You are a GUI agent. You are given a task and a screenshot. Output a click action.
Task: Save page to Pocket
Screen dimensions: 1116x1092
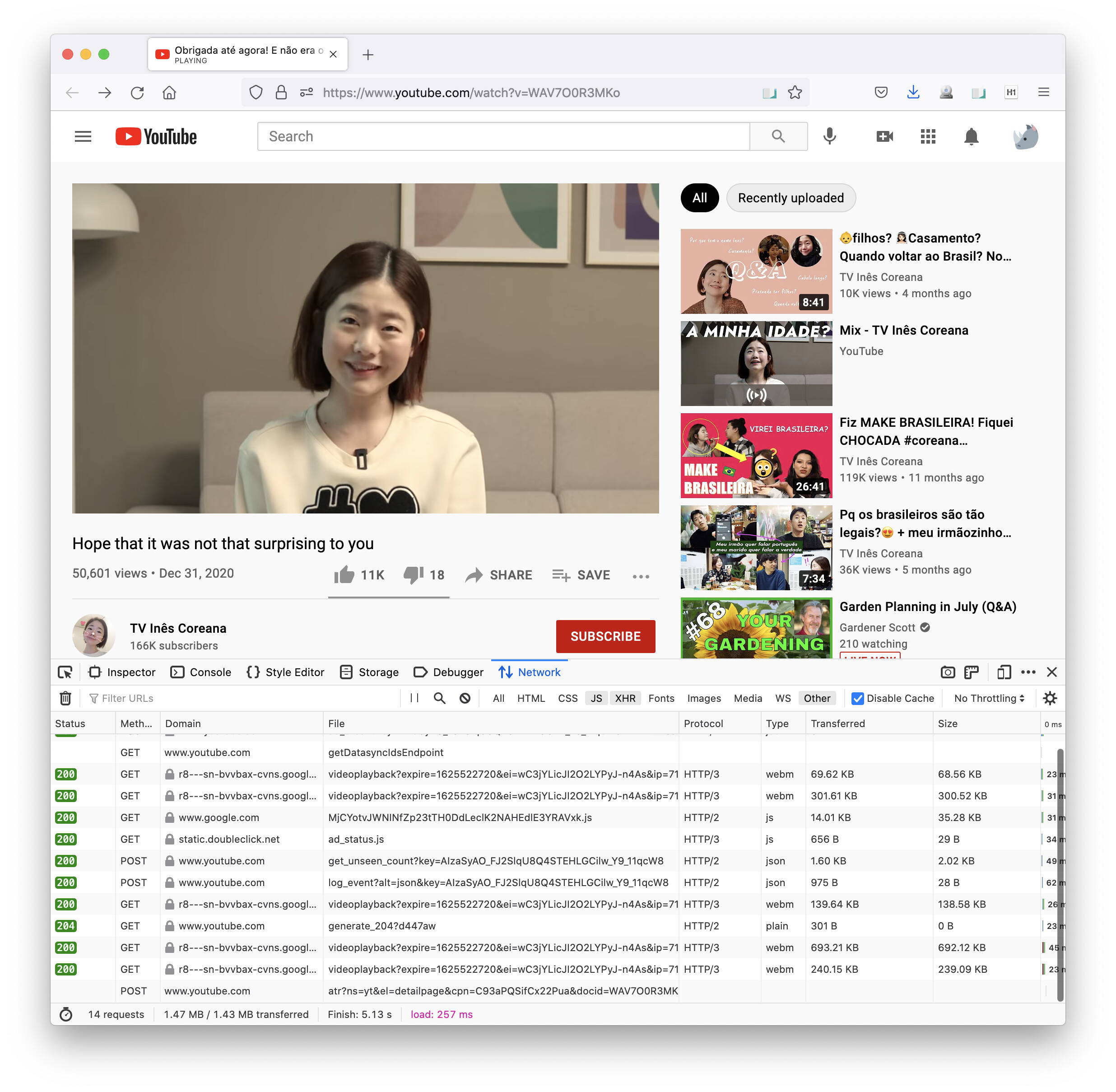(x=881, y=92)
